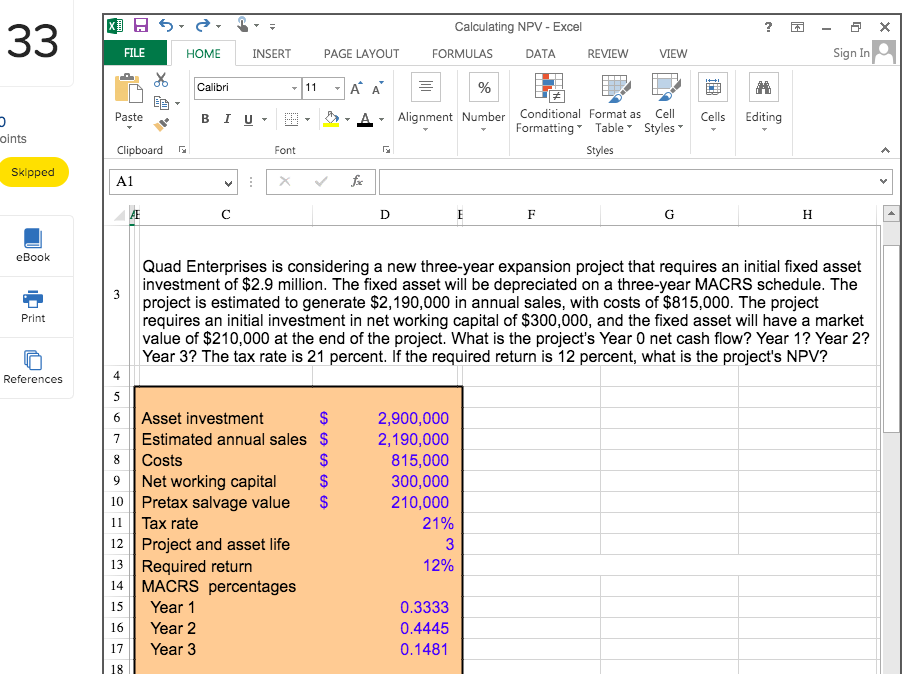Viewport: 907px width, 679px height.
Task: Toggle bold formatting
Action: (205, 118)
